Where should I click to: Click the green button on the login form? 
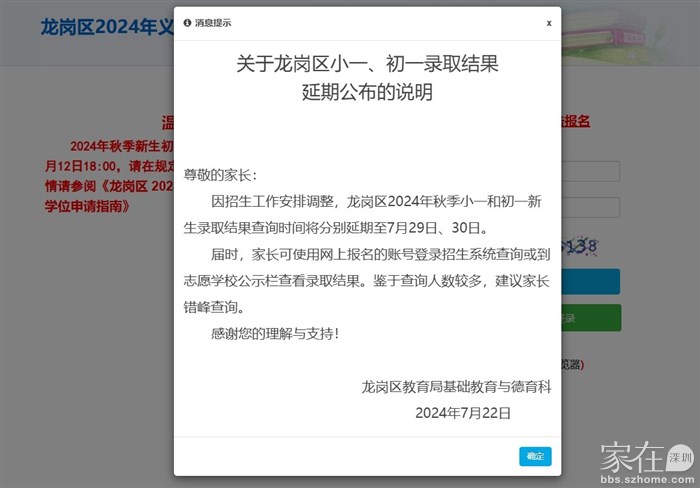(591, 318)
